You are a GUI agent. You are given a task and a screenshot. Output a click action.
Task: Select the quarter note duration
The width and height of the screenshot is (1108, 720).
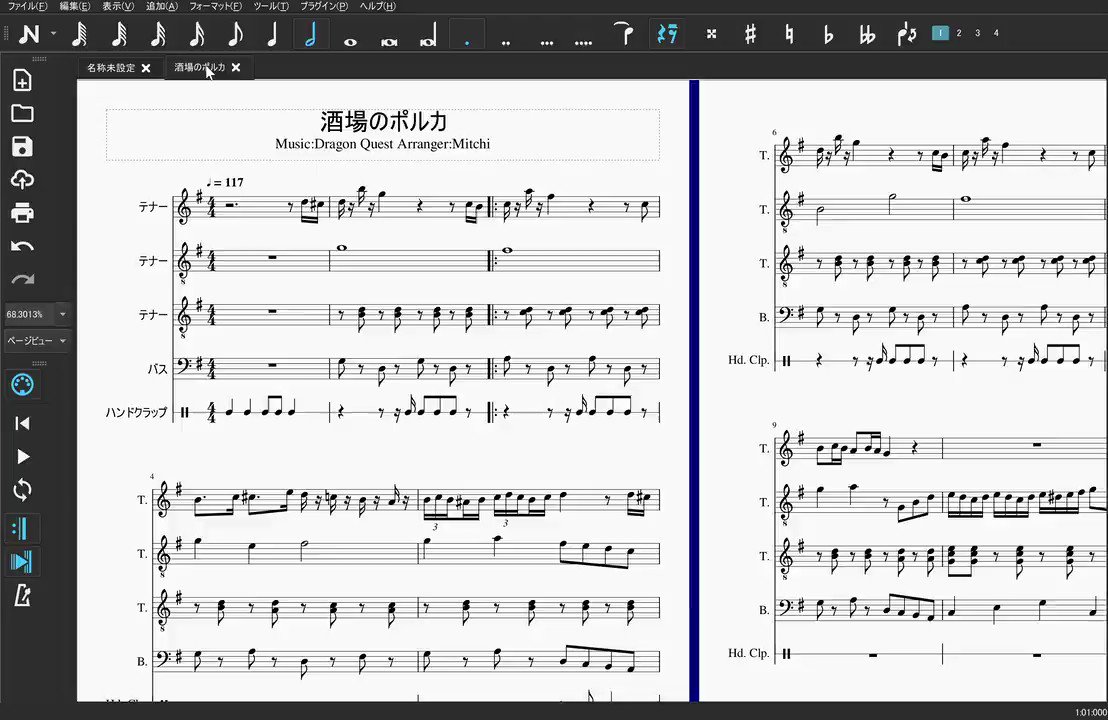[x=273, y=34]
